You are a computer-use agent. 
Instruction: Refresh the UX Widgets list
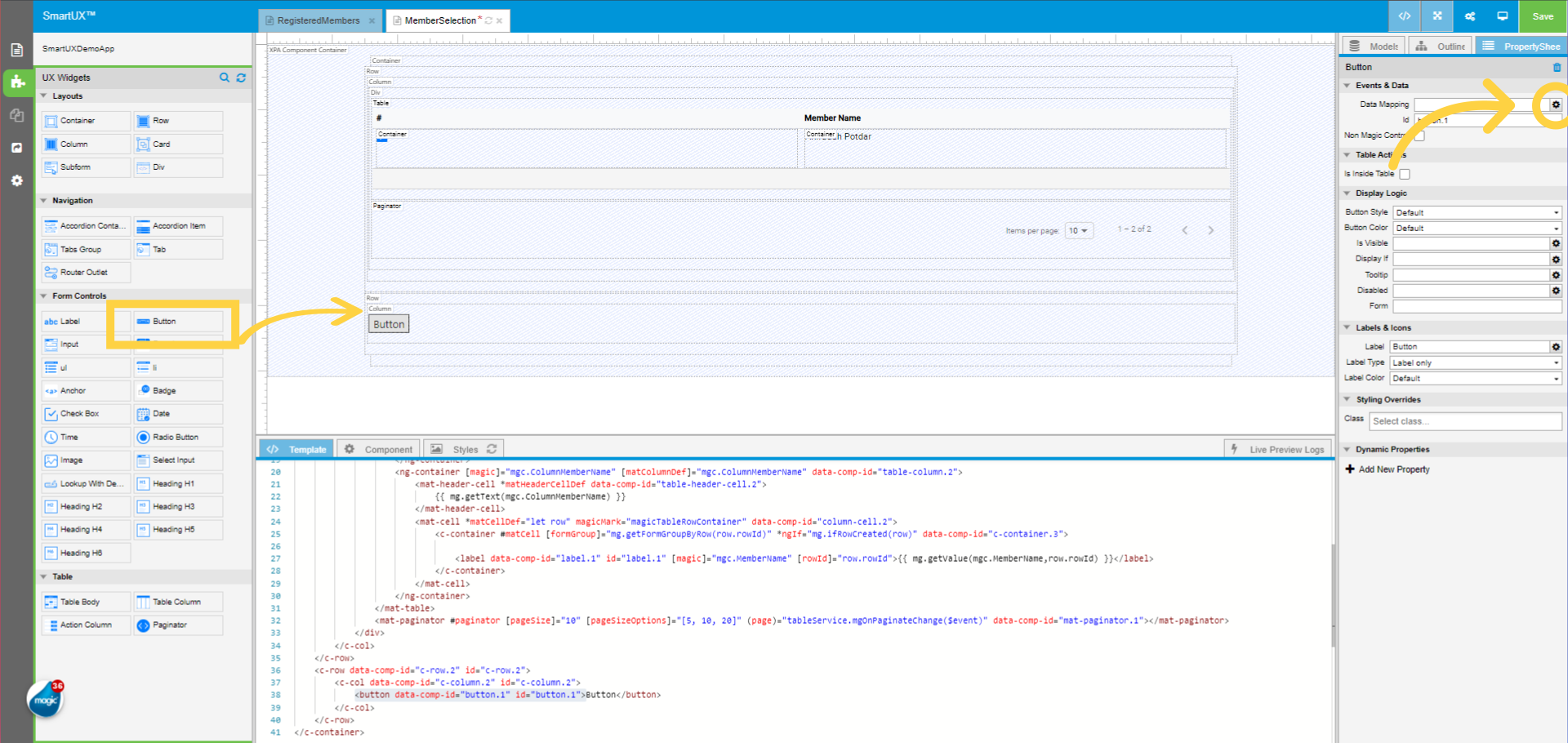point(241,78)
